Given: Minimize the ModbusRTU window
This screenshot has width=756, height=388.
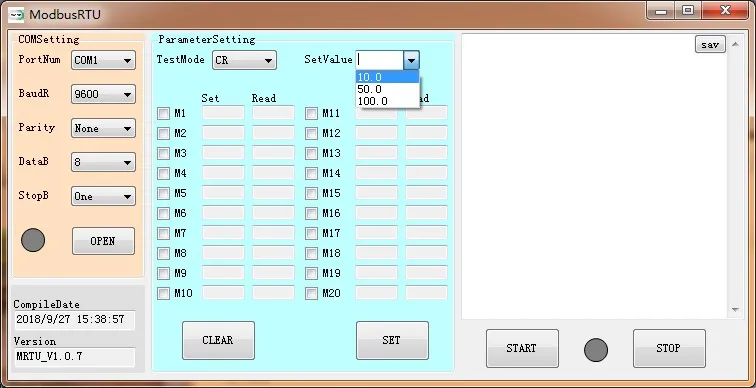Looking at the screenshot, I should click(662, 11).
